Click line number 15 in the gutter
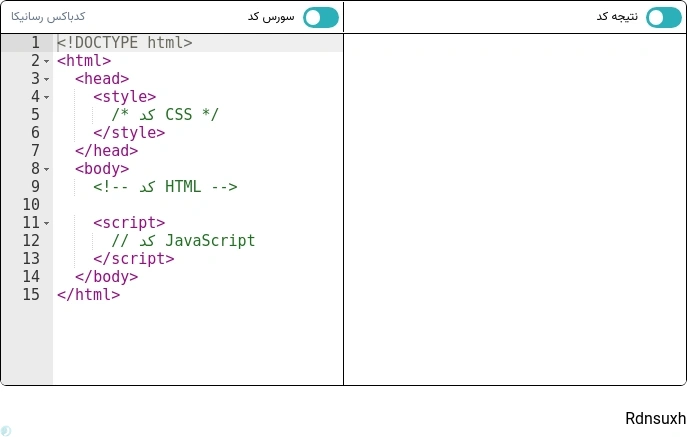The image size is (687, 437). [31, 294]
